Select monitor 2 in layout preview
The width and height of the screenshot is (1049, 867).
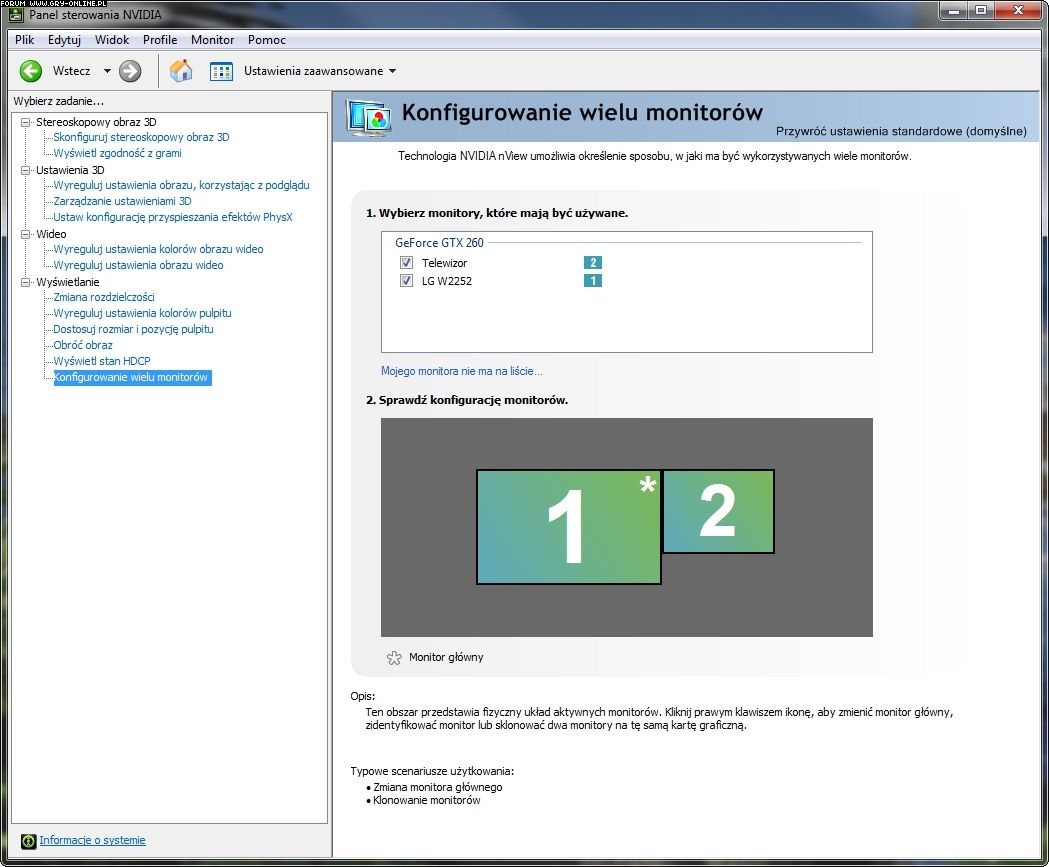point(719,512)
